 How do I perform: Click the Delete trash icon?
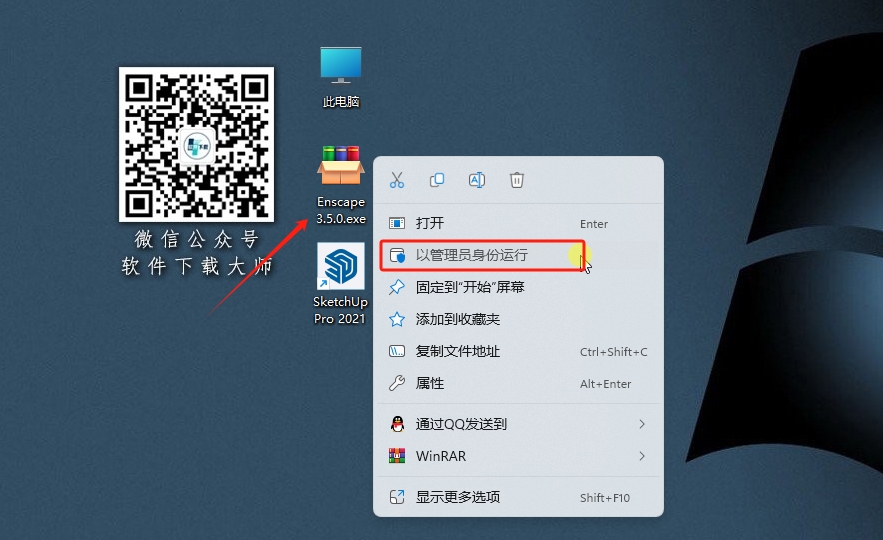517,180
